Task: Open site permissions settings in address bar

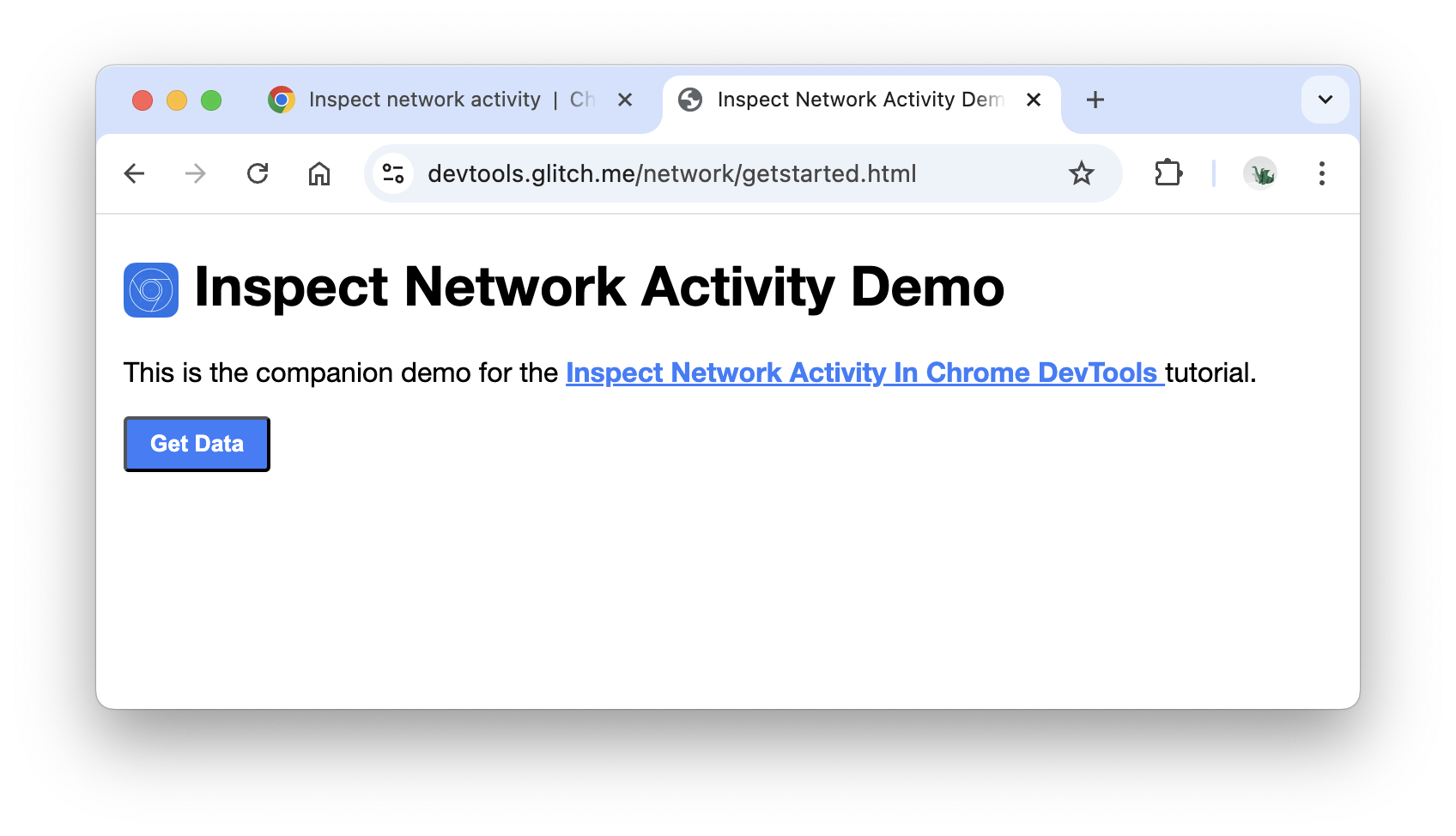Action: point(393,173)
